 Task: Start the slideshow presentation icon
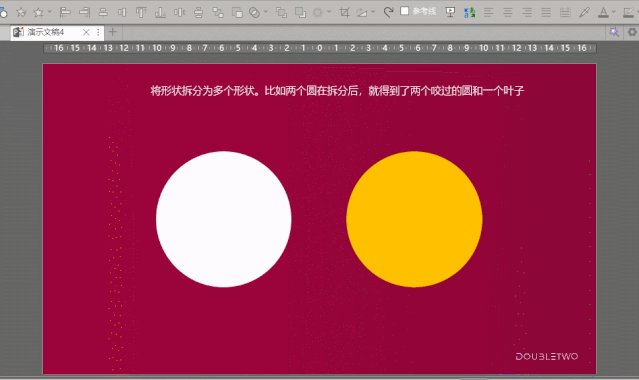(x=450, y=12)
